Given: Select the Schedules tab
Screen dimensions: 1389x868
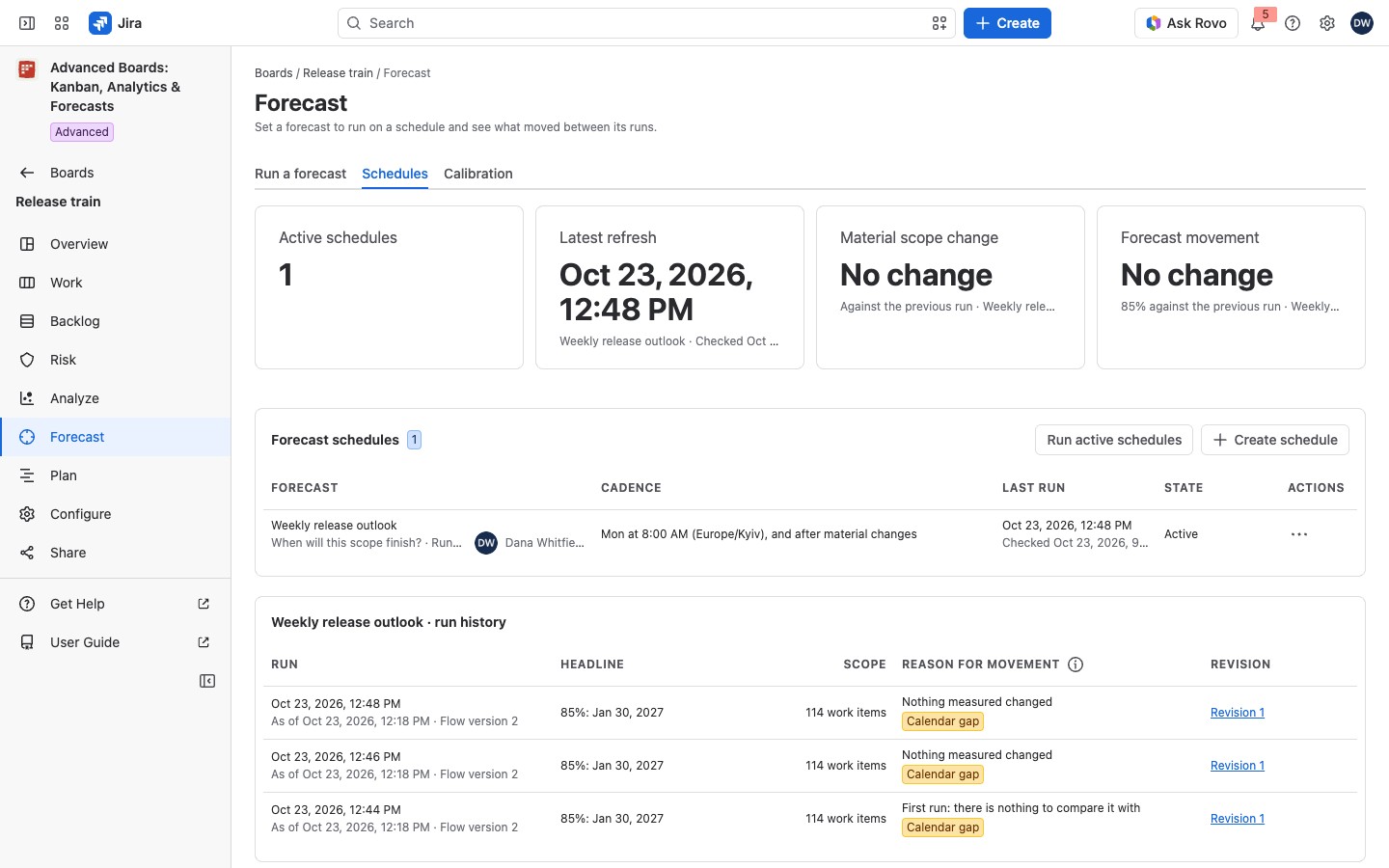Looking at the screenshot, I should coord(395,174).
